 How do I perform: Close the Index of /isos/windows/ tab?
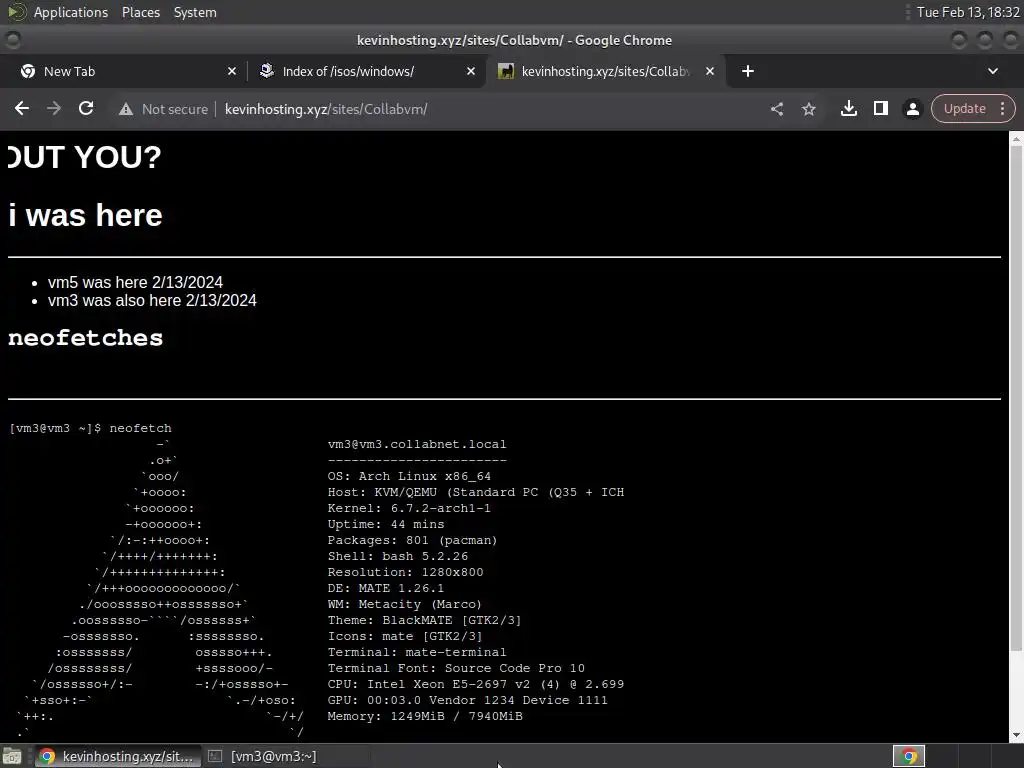tap(470, 71)
